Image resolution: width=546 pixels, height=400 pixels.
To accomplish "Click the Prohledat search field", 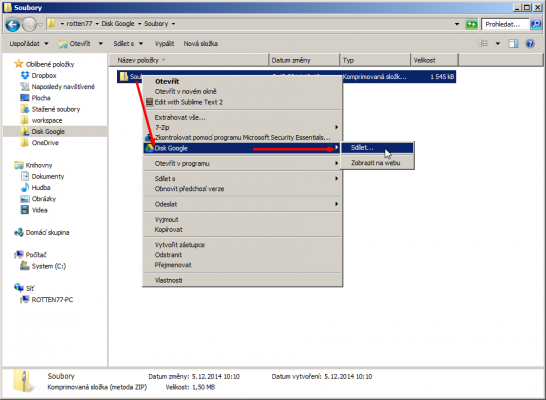I will pyautogui.click(x=506, y=24).
